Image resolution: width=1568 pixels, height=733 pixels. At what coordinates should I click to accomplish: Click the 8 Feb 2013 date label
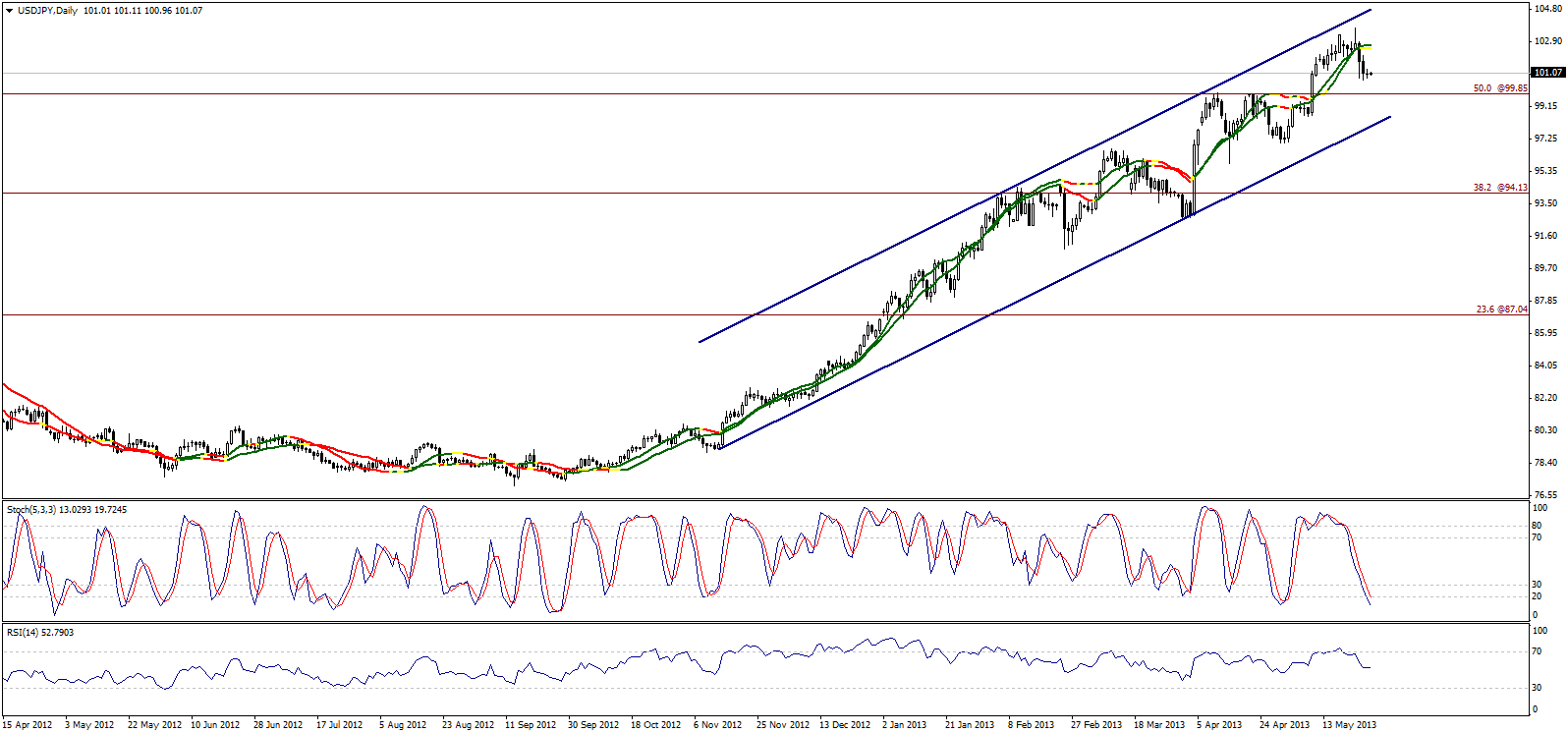pos(1032,725)
